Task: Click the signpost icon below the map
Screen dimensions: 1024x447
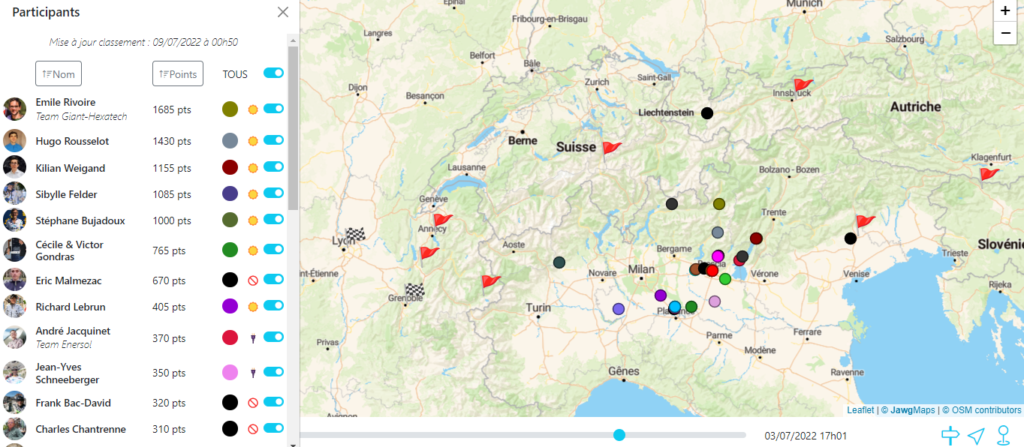Action: [x=950, y=435]
